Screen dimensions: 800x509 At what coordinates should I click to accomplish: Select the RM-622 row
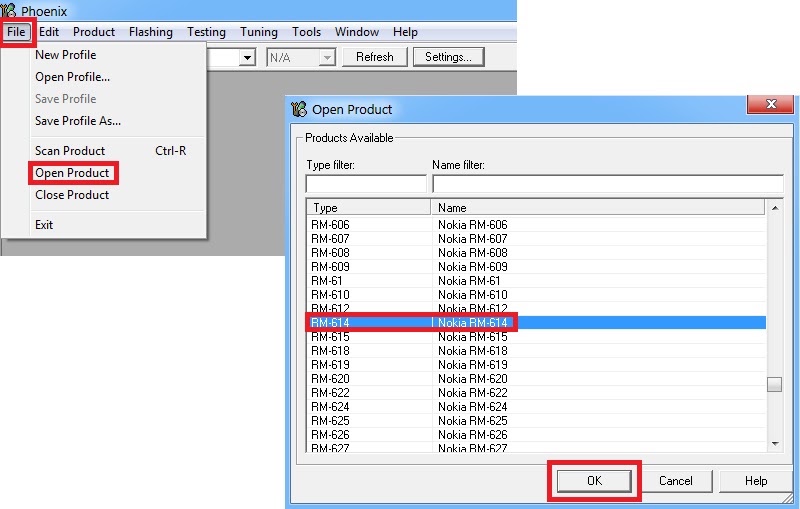(536, 393)
